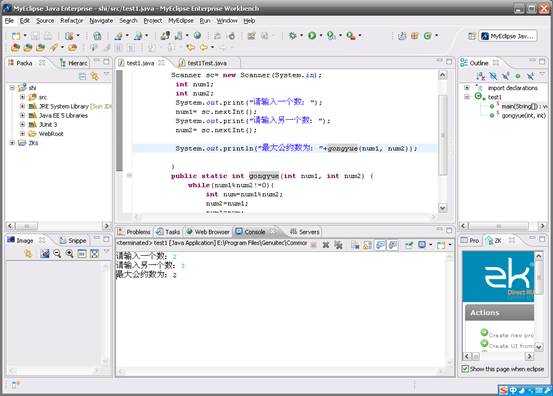Click the ZK logo banner image
Screen dimensions: 553x396
point(498,276)
